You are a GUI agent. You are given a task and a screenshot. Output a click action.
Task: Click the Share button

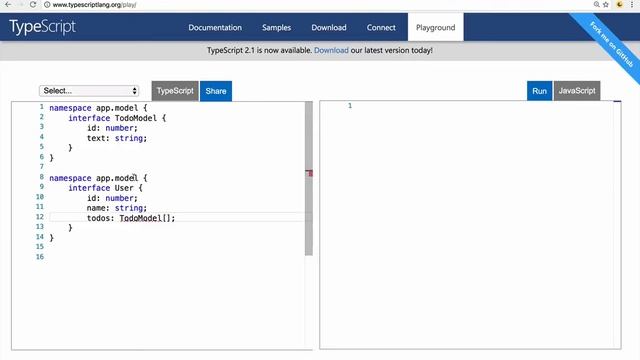coord(216,91)
